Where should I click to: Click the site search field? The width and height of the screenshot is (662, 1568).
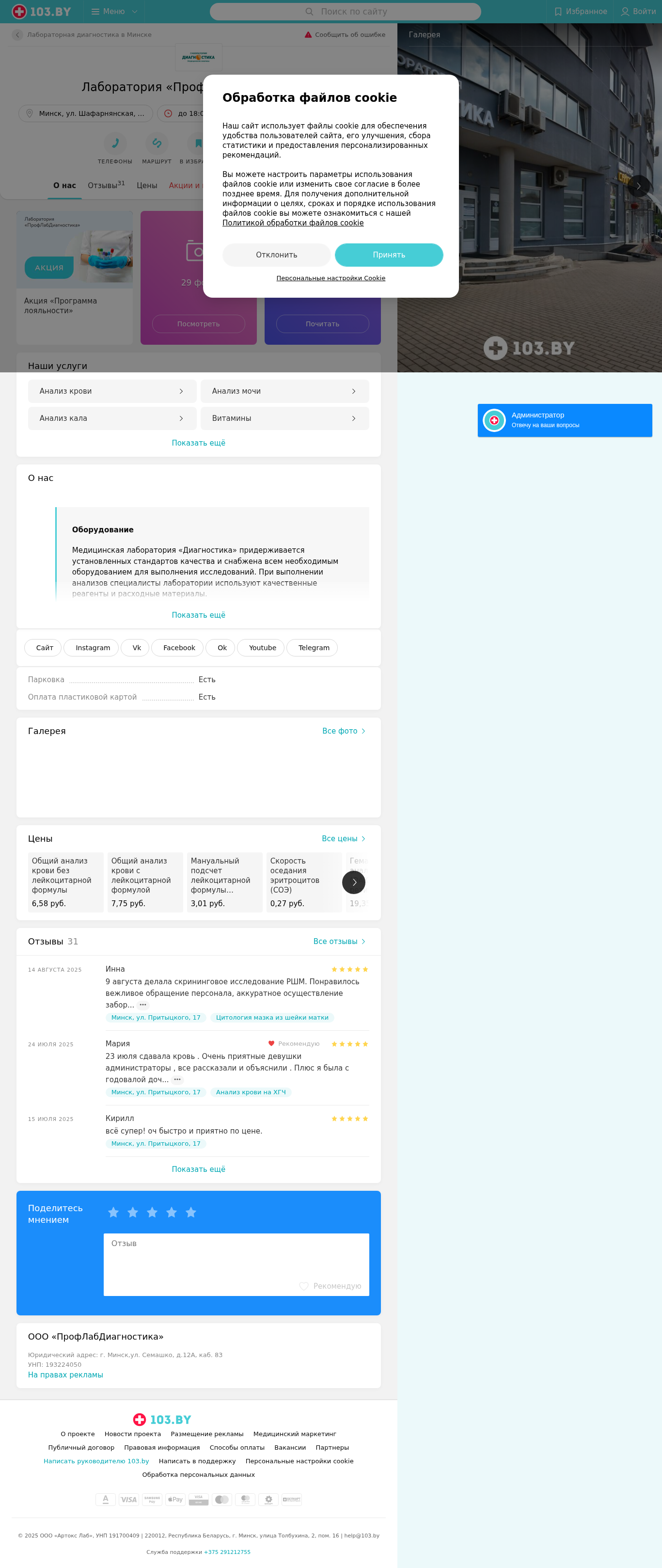tap(345, 12)
